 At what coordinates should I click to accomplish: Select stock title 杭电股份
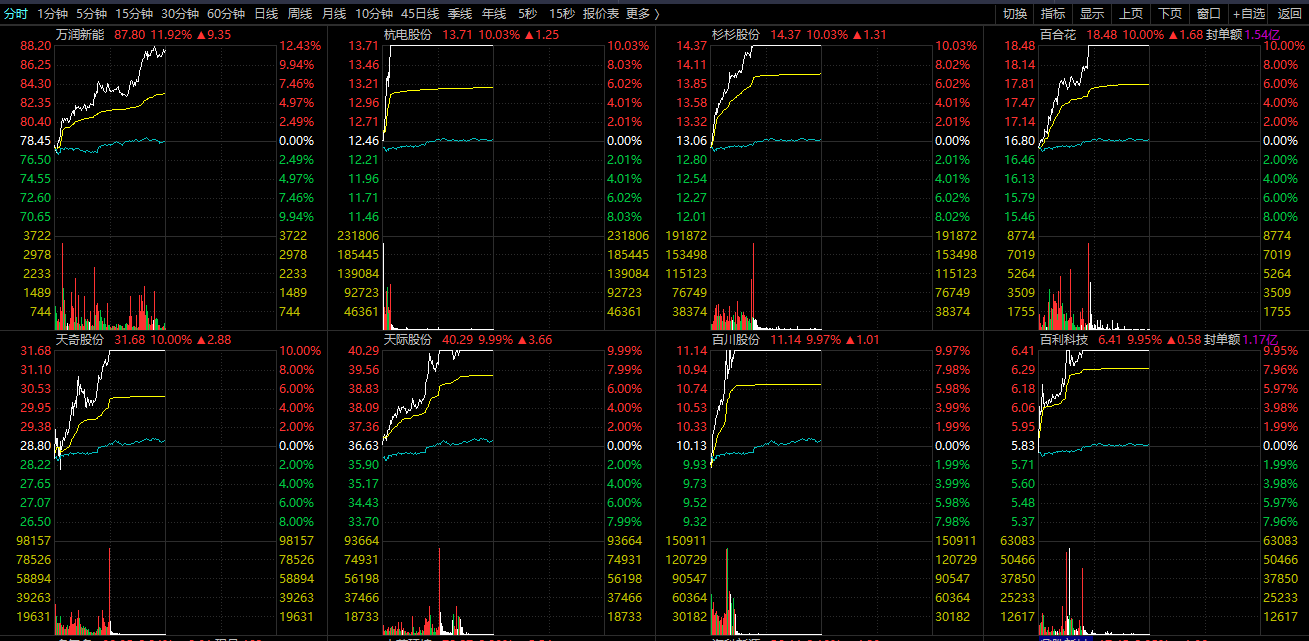(408, 34)
